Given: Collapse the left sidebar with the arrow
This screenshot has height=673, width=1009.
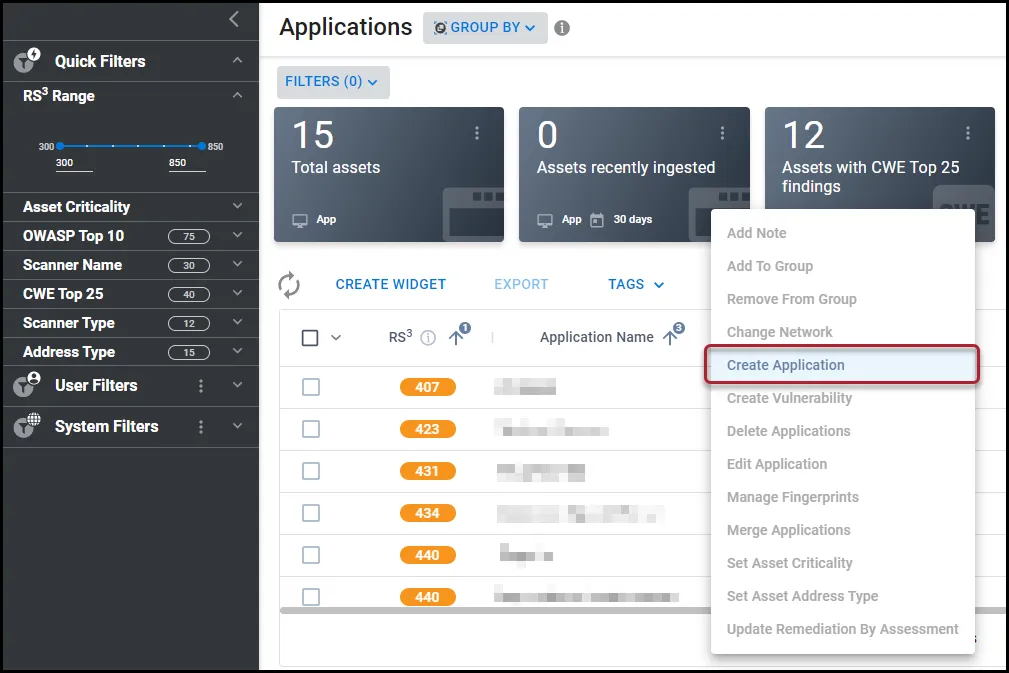Looking at the screenshot, I should 234,19.
